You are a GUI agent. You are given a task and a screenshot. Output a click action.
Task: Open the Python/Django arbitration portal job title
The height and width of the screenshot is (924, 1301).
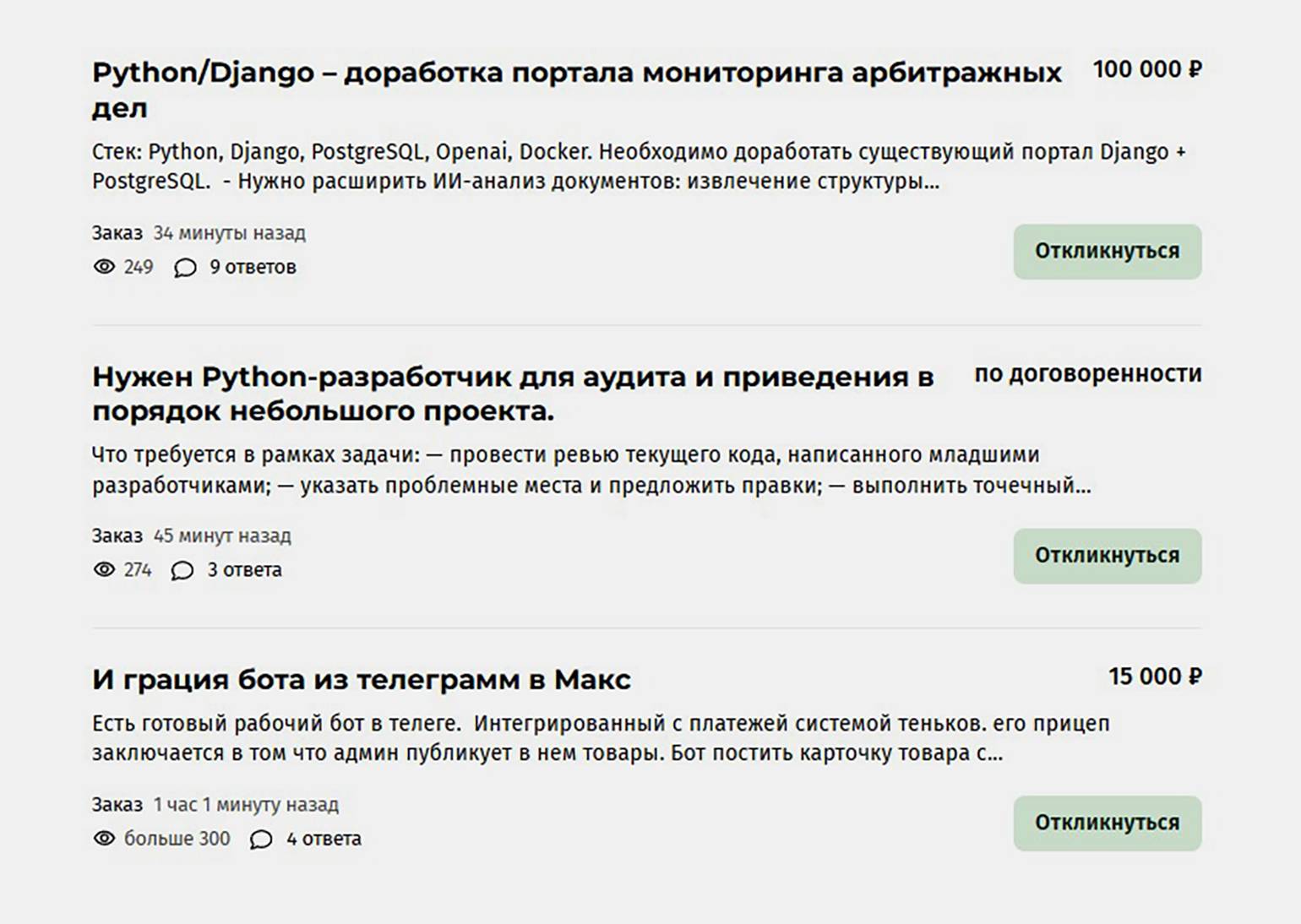576,90
